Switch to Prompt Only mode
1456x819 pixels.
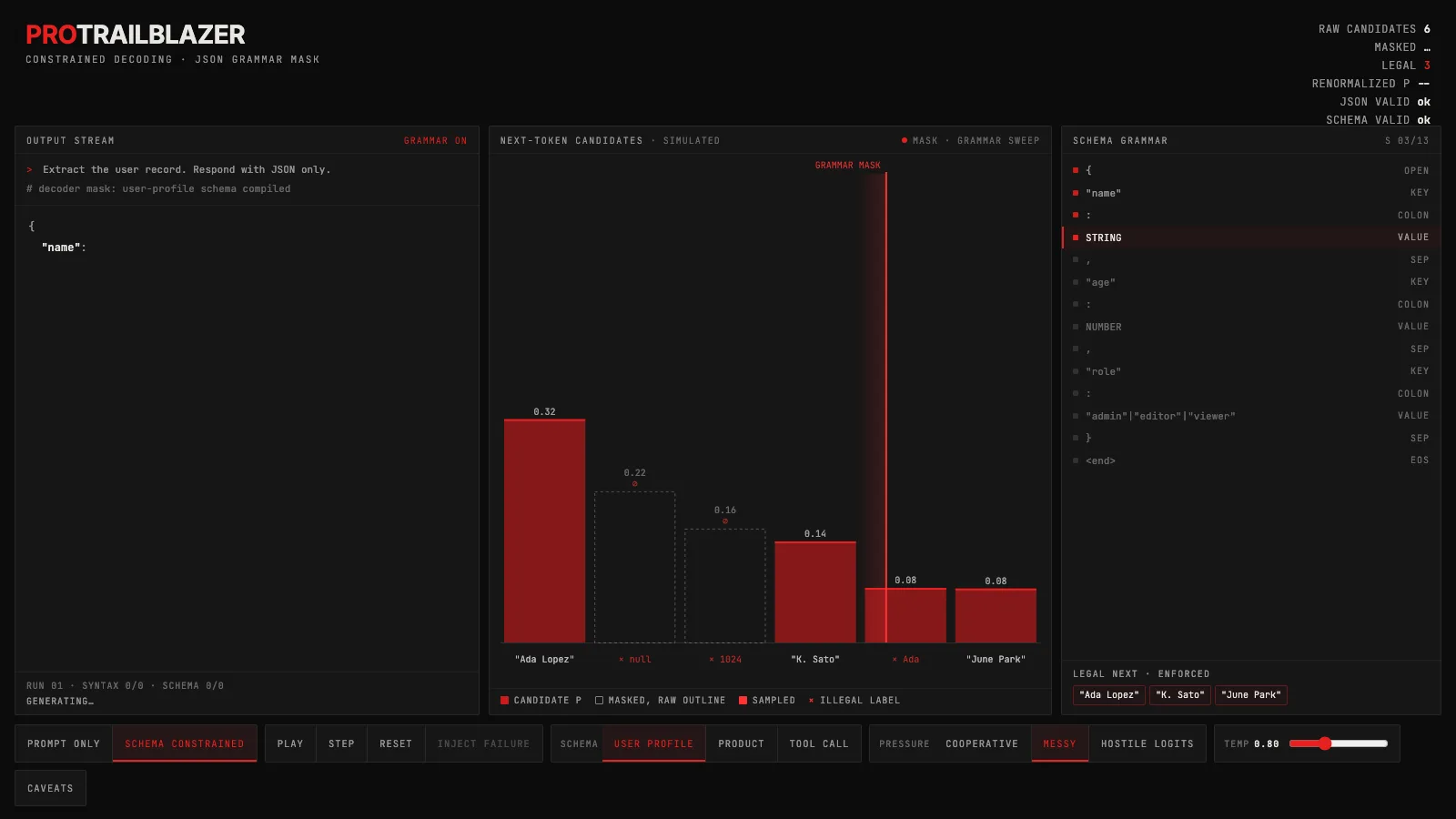[x=64, y=743]
